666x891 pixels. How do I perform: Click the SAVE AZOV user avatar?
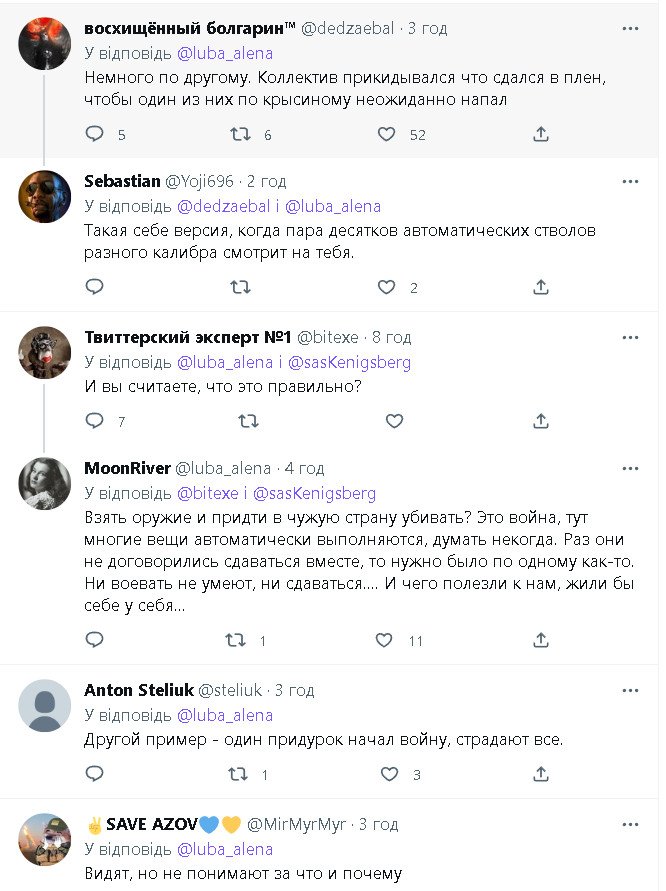click(45, 840)
